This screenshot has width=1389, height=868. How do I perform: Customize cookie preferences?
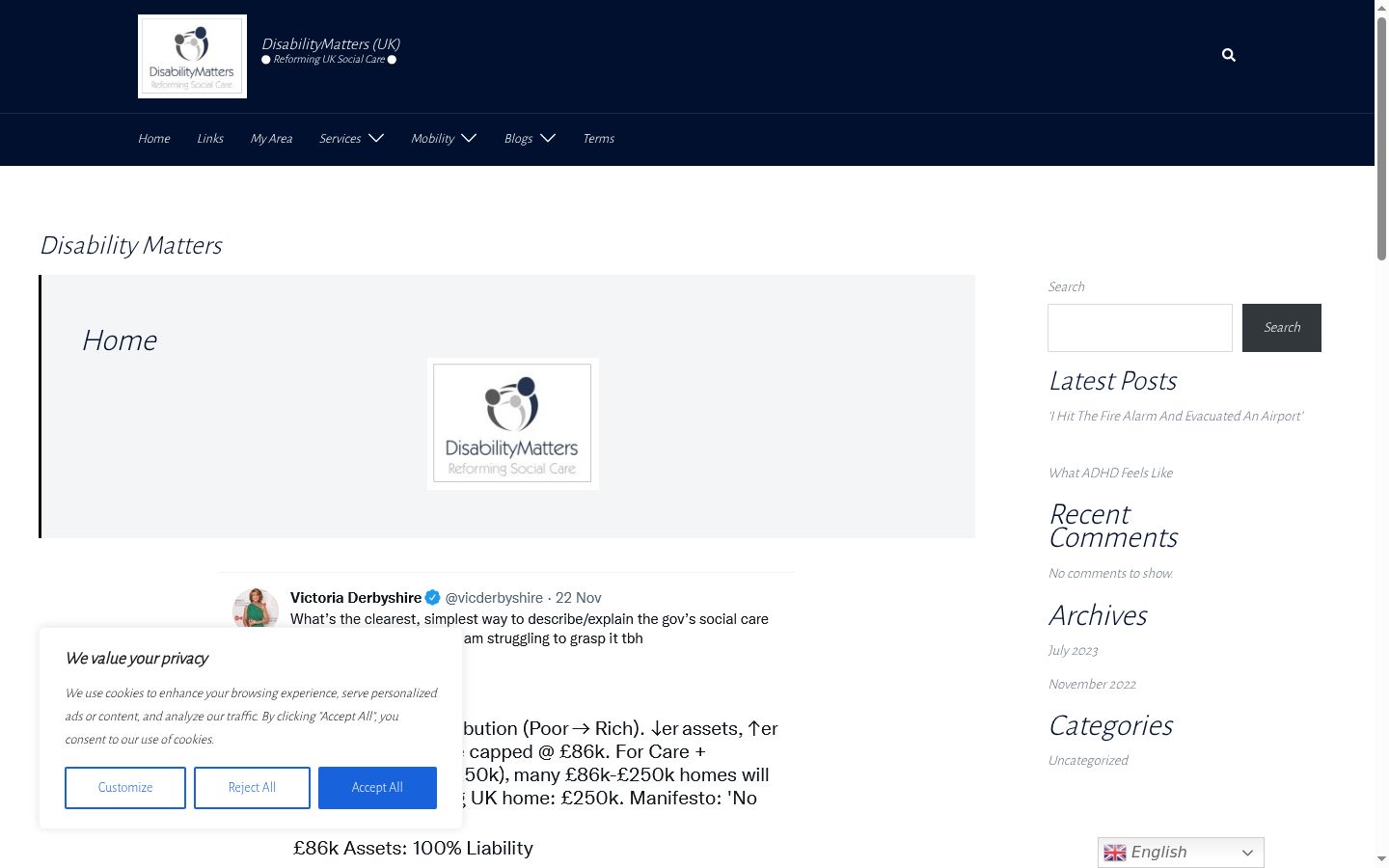(125, 788)
